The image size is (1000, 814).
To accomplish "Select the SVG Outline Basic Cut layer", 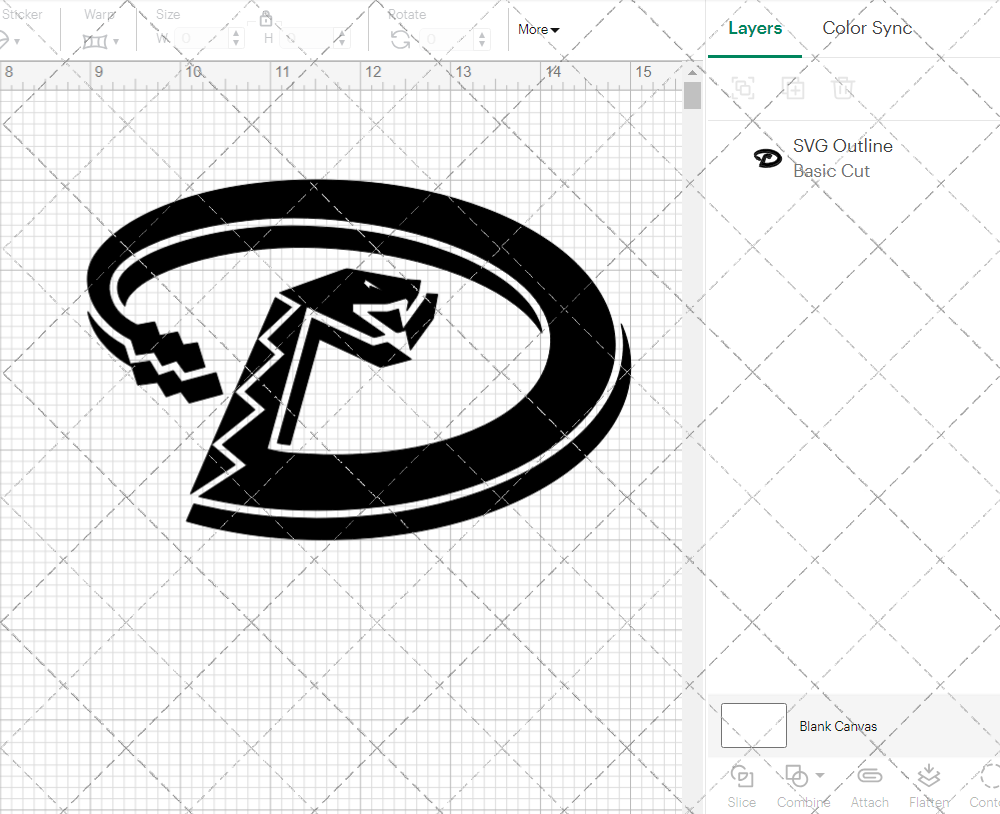I will pos(843,158).
